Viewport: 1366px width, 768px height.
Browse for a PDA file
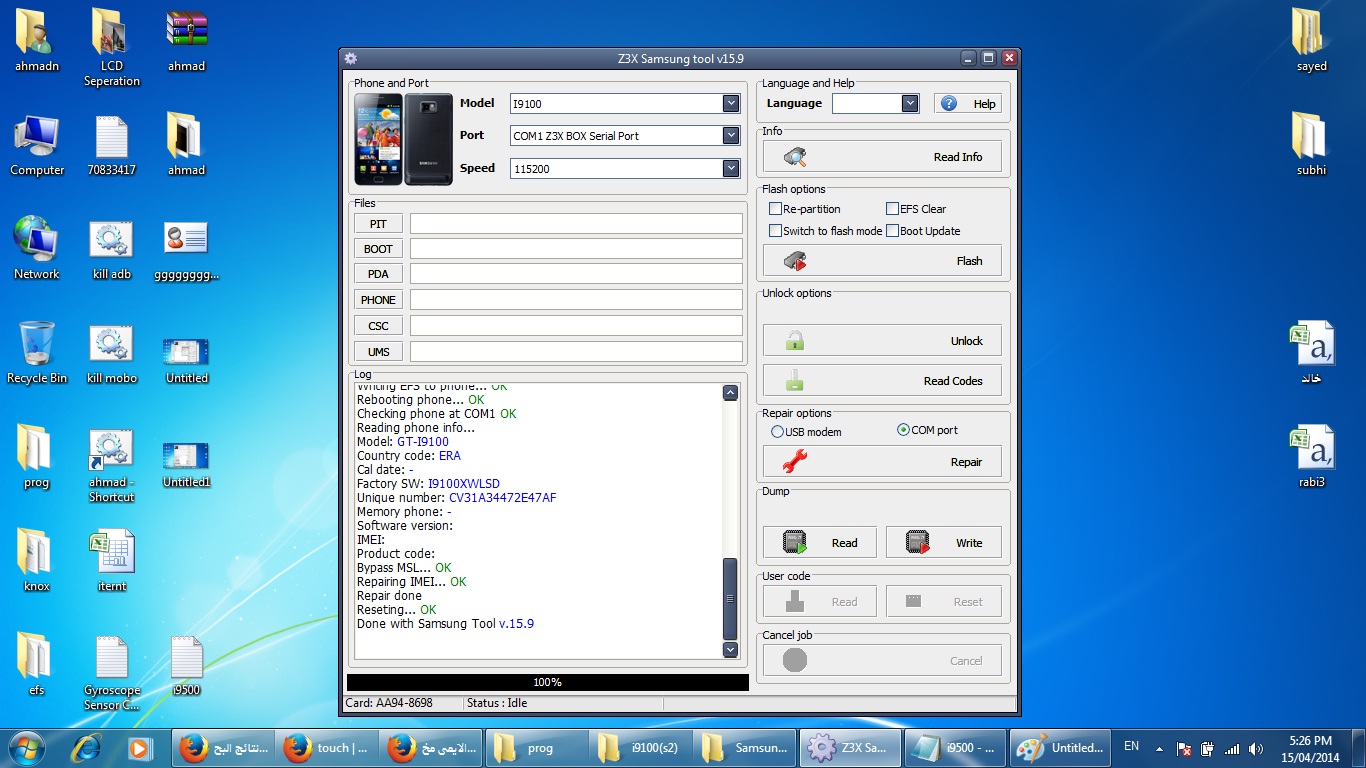(378, 274)
